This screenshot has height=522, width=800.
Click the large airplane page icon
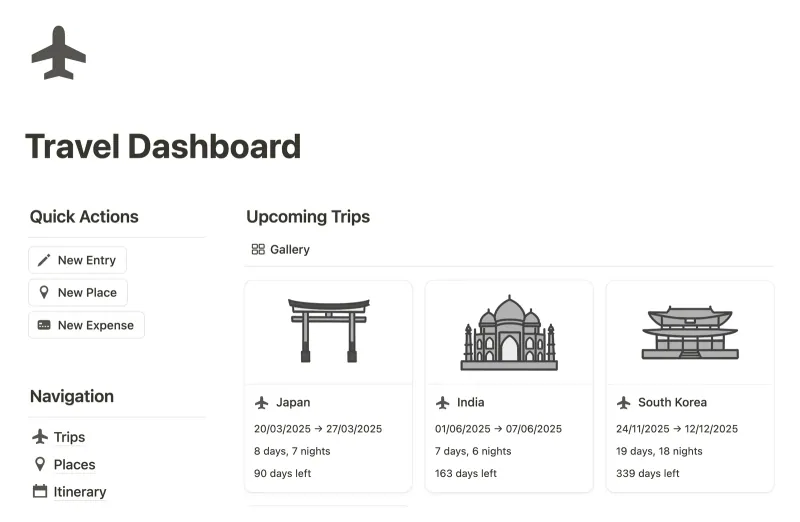tap(59, 53)
